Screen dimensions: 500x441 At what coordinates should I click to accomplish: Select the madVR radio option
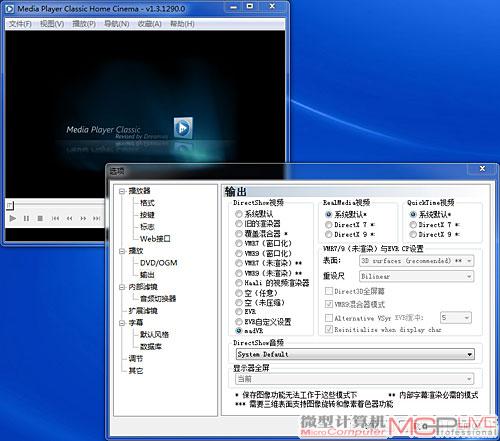[x=239, y=331]
